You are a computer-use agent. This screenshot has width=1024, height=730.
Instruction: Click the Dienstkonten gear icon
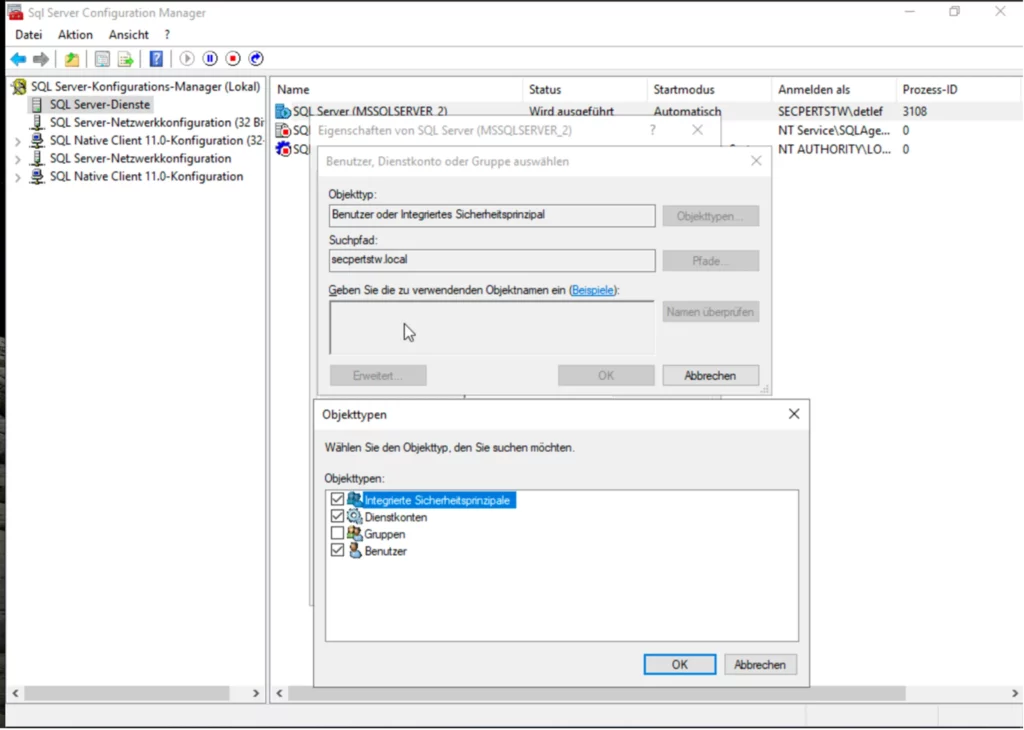pos(355,516)
